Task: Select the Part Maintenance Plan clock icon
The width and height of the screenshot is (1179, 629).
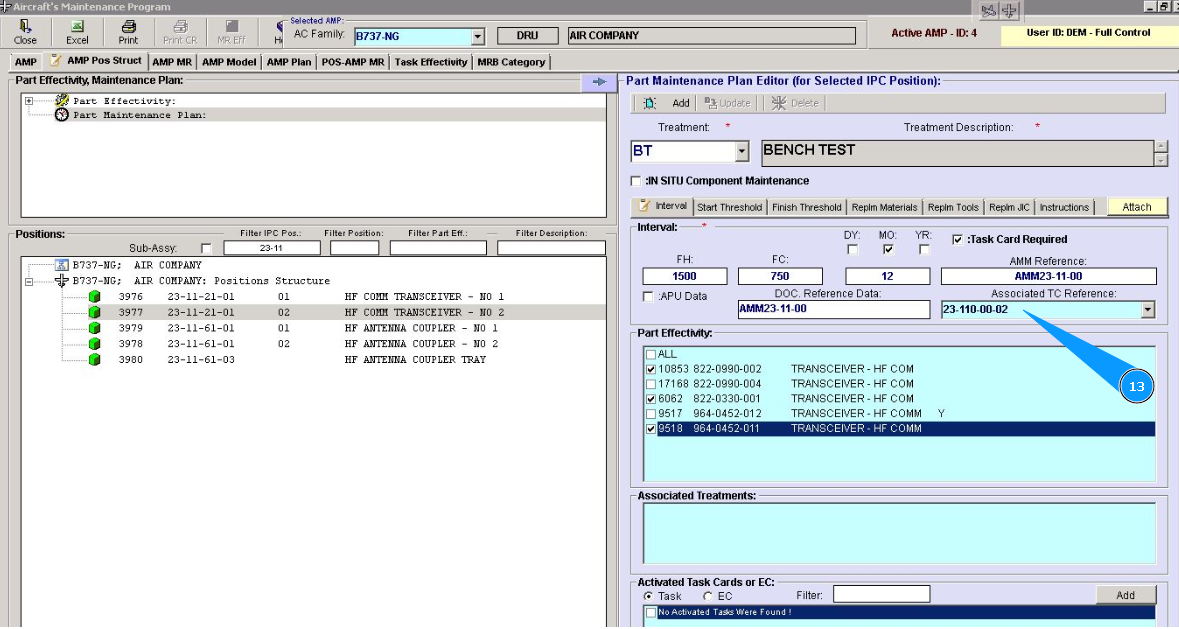Action: coord(62,115)
